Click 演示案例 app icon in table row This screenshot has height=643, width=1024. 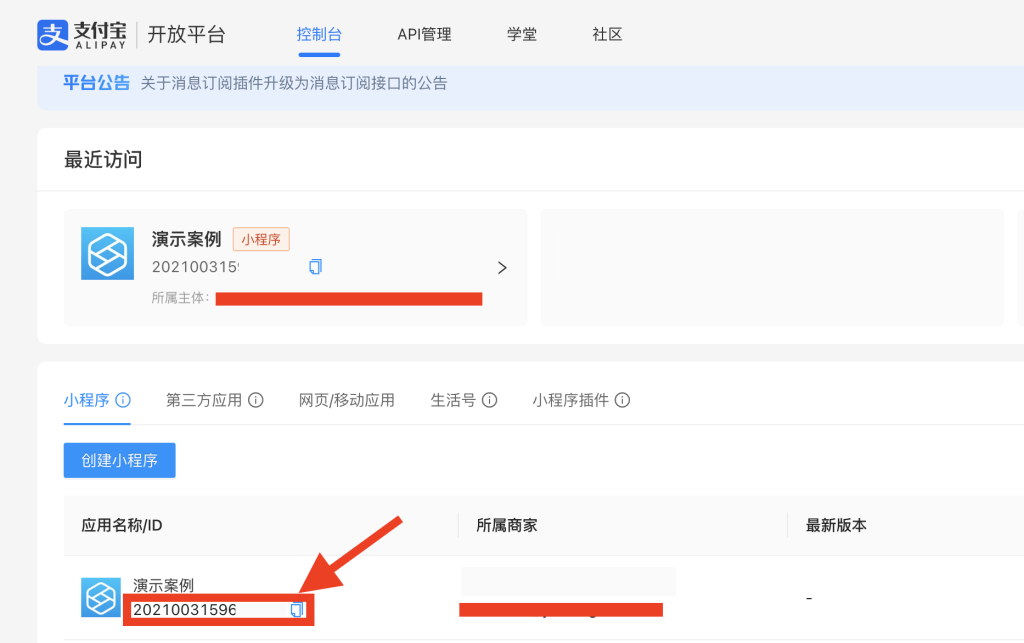coord(101,597)
